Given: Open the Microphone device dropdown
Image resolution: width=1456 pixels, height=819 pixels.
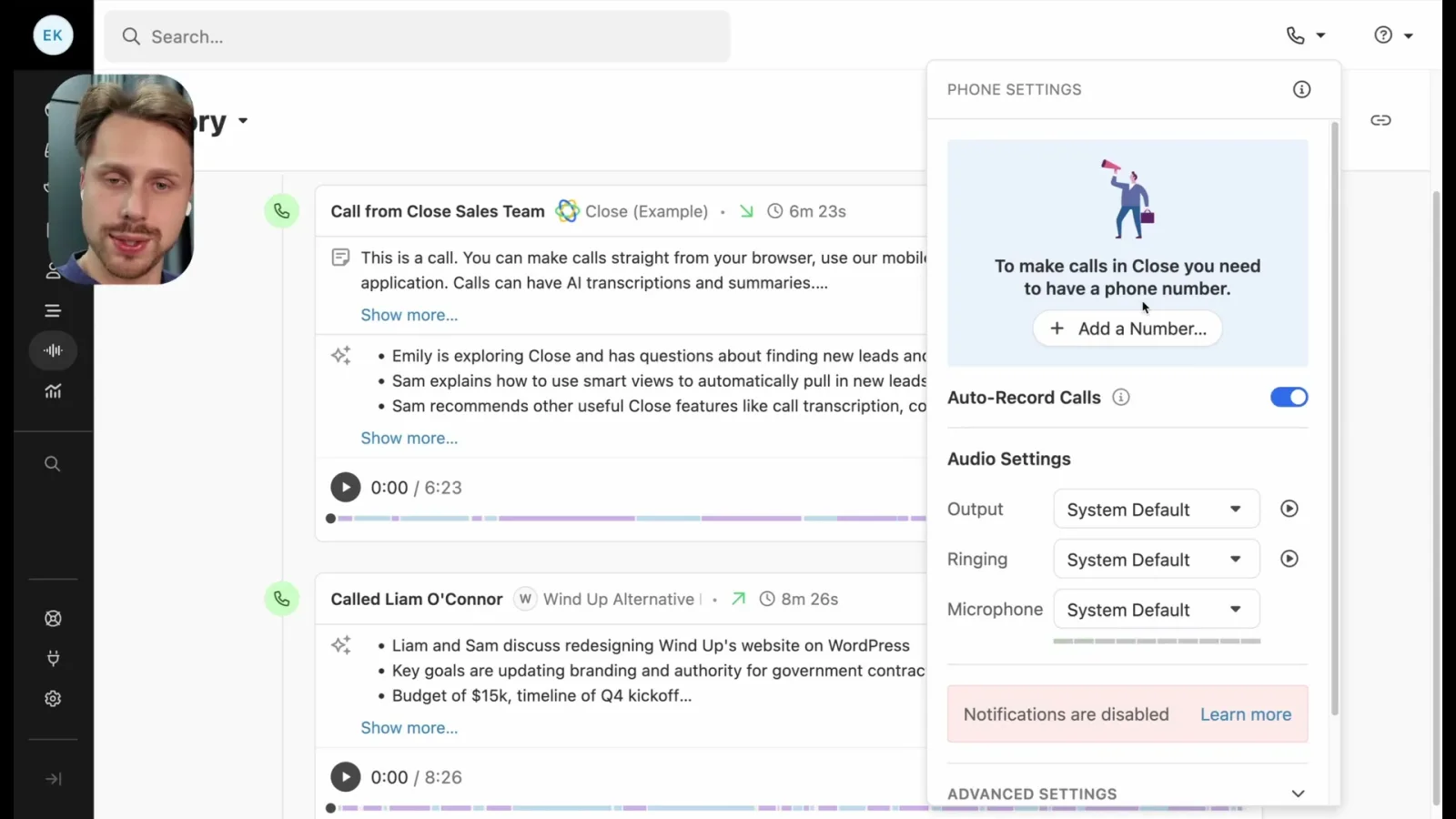Looking at the screenshot, I should (1157, 610).
